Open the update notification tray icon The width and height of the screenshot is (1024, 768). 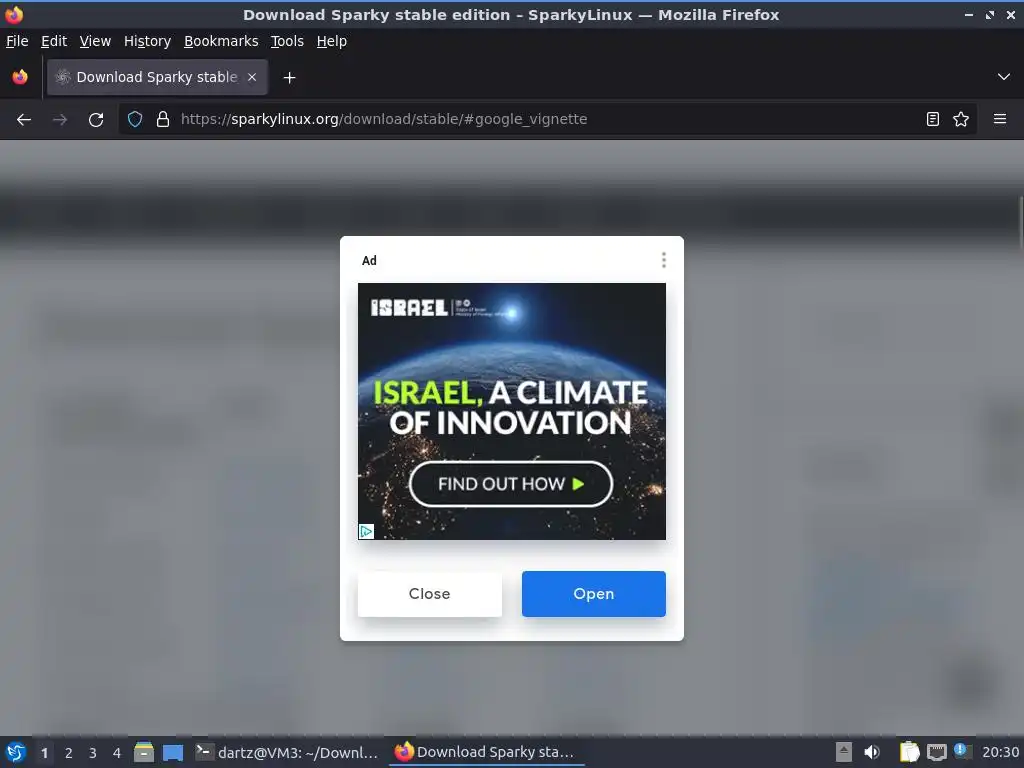click(x=962, y=751)
